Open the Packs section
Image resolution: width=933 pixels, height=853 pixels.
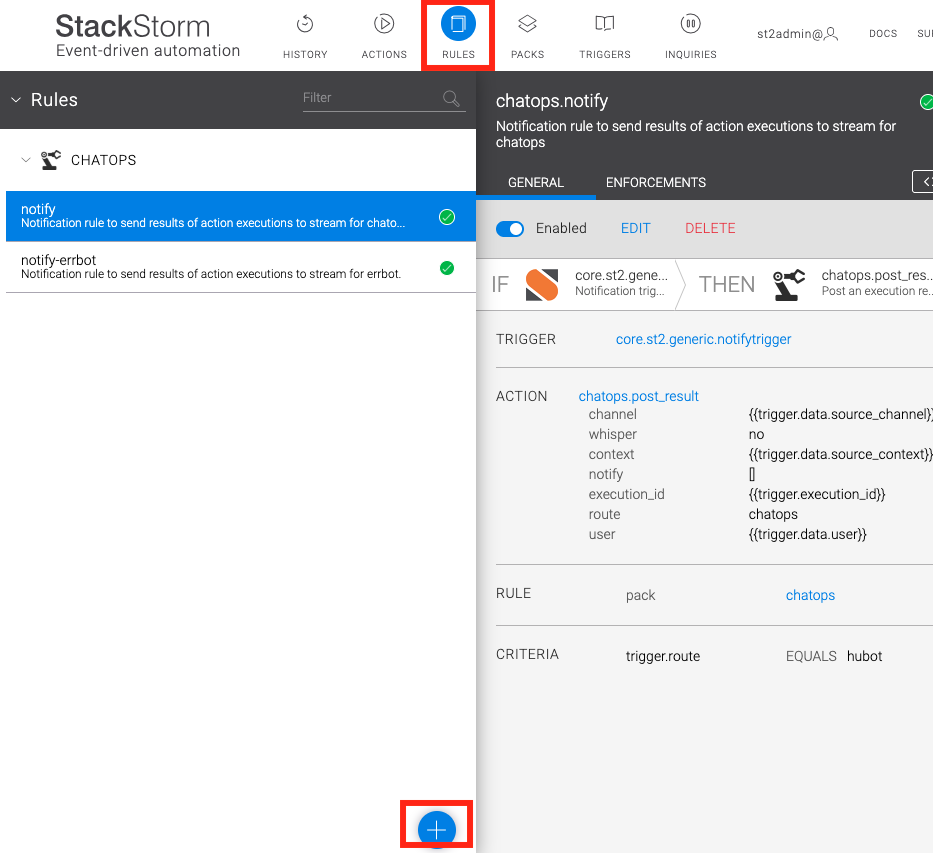pyautogui.click(x=527, y=36)
